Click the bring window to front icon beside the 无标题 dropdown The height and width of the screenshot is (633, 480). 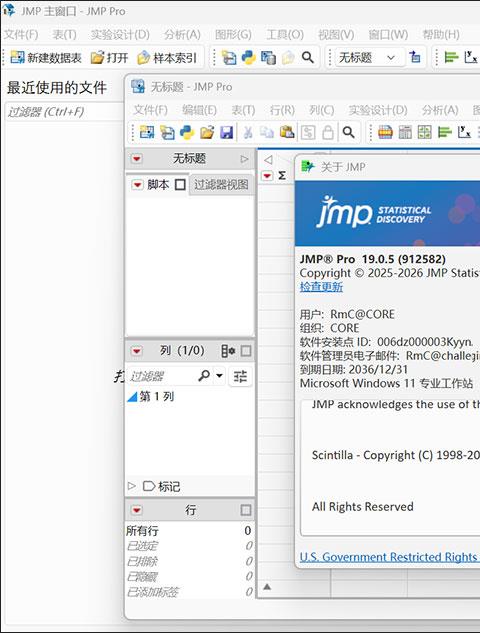pyautogui.click(x=415, y=57)
